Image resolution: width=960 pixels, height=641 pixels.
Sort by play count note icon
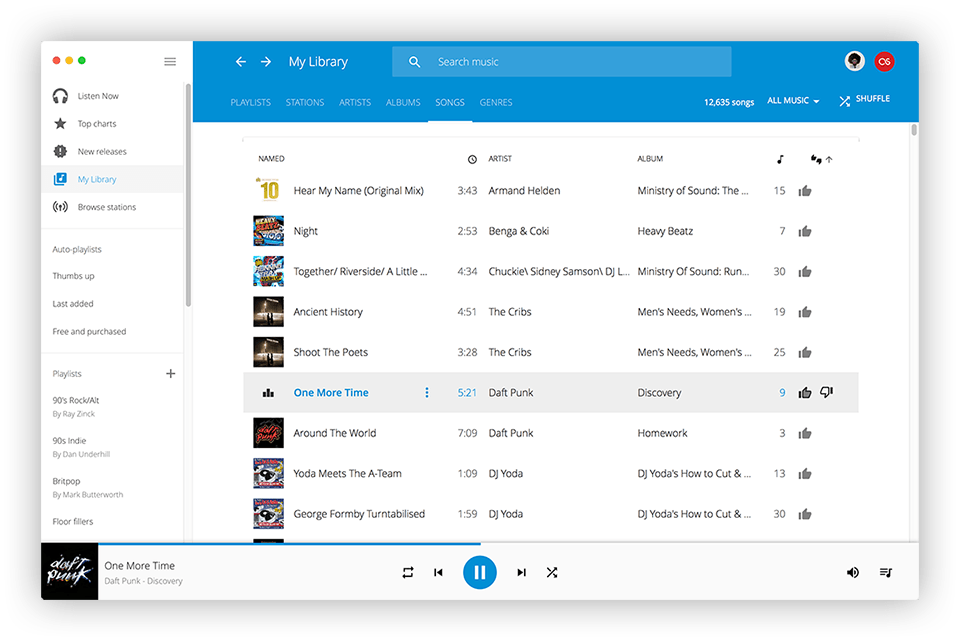780,159
